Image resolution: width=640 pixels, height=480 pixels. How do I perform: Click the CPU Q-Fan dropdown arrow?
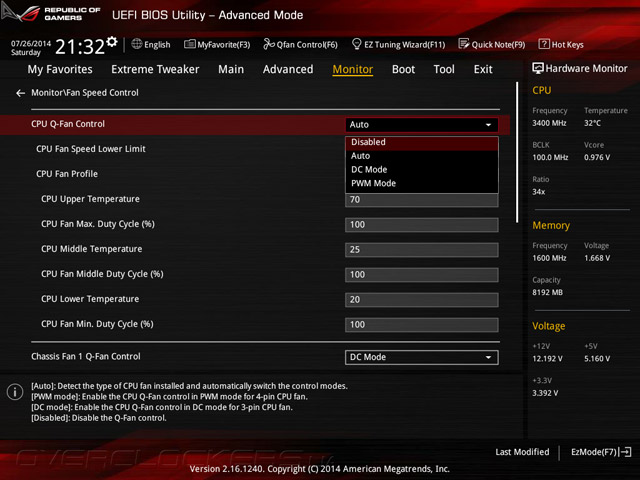click(488, 125)
